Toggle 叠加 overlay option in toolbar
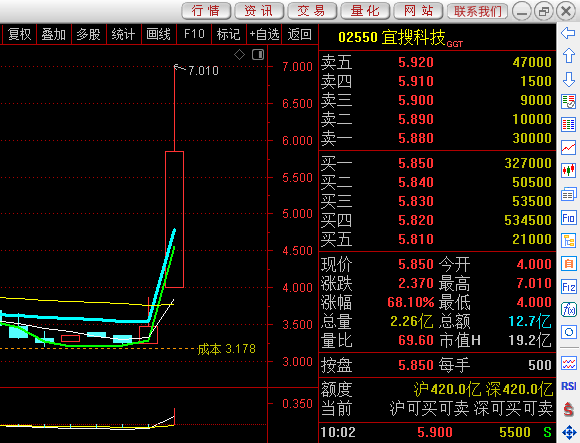This screenshot has height=443, width=580. (54, 34)
